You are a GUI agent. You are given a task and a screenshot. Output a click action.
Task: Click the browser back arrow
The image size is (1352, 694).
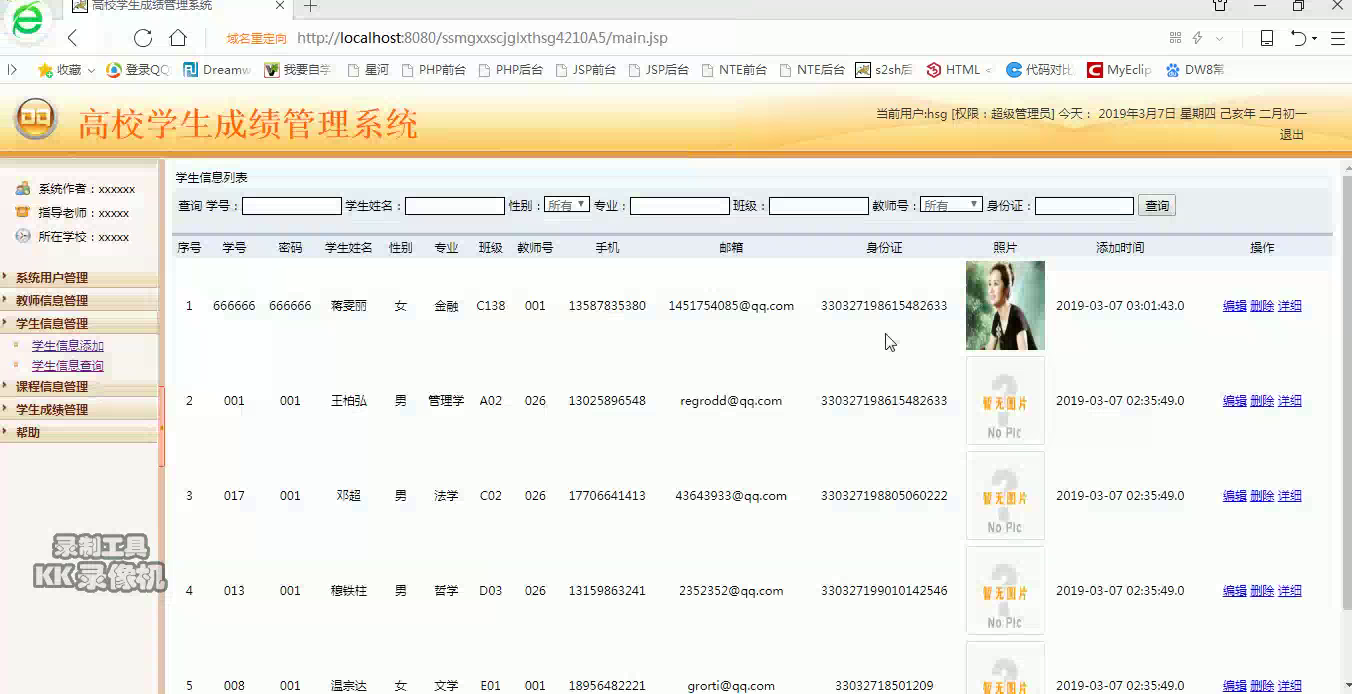(72, 38)
